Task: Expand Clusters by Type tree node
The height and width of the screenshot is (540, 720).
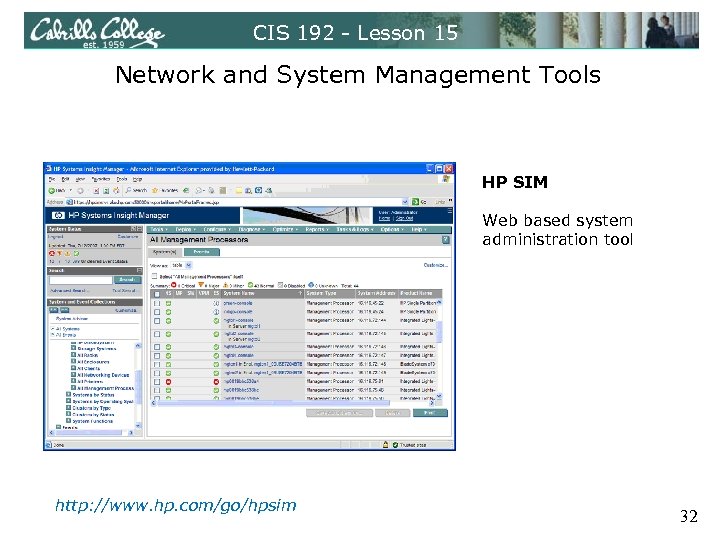Action: point(68,407)
